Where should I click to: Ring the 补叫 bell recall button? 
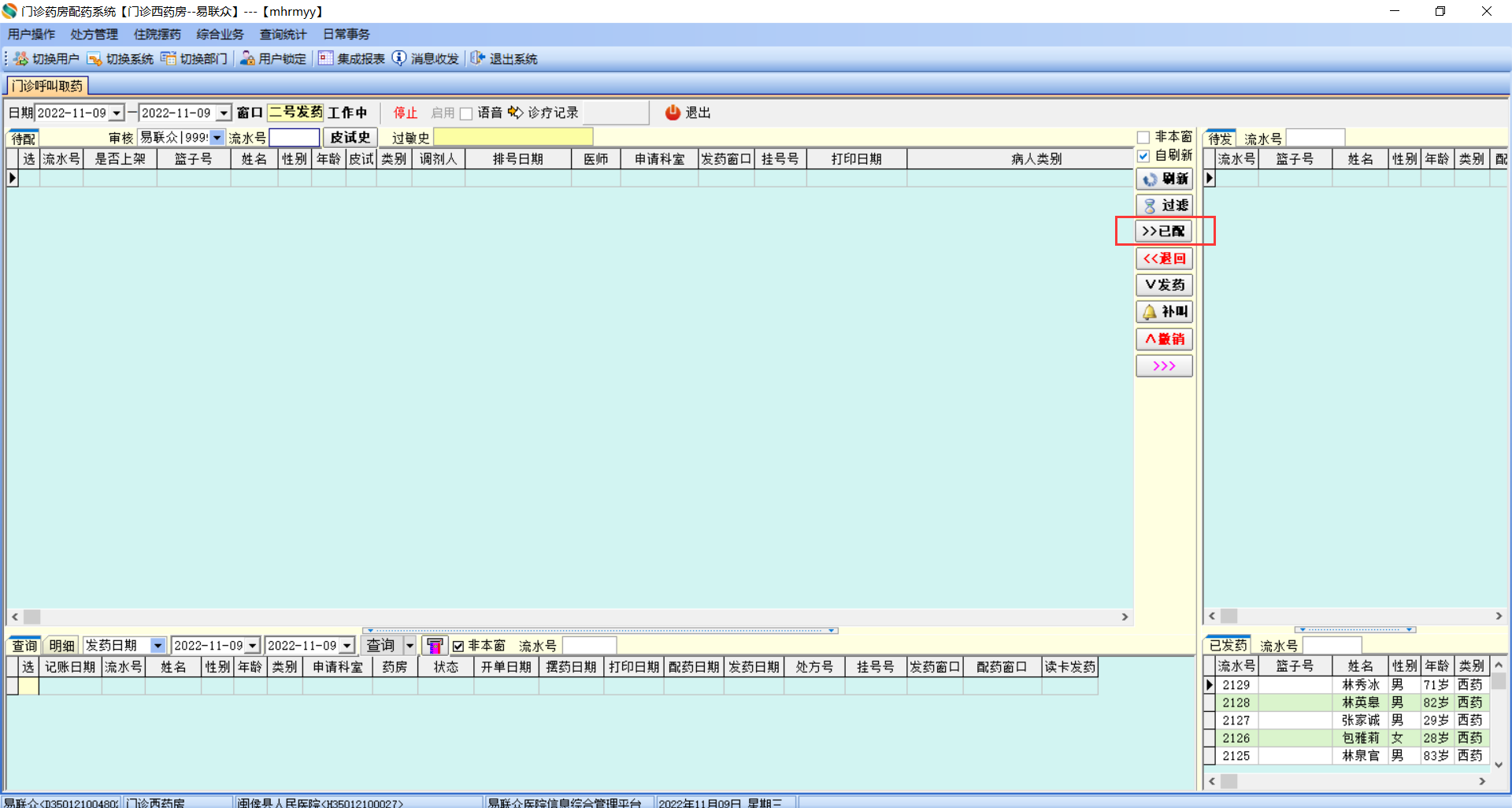pos(1165,312)
